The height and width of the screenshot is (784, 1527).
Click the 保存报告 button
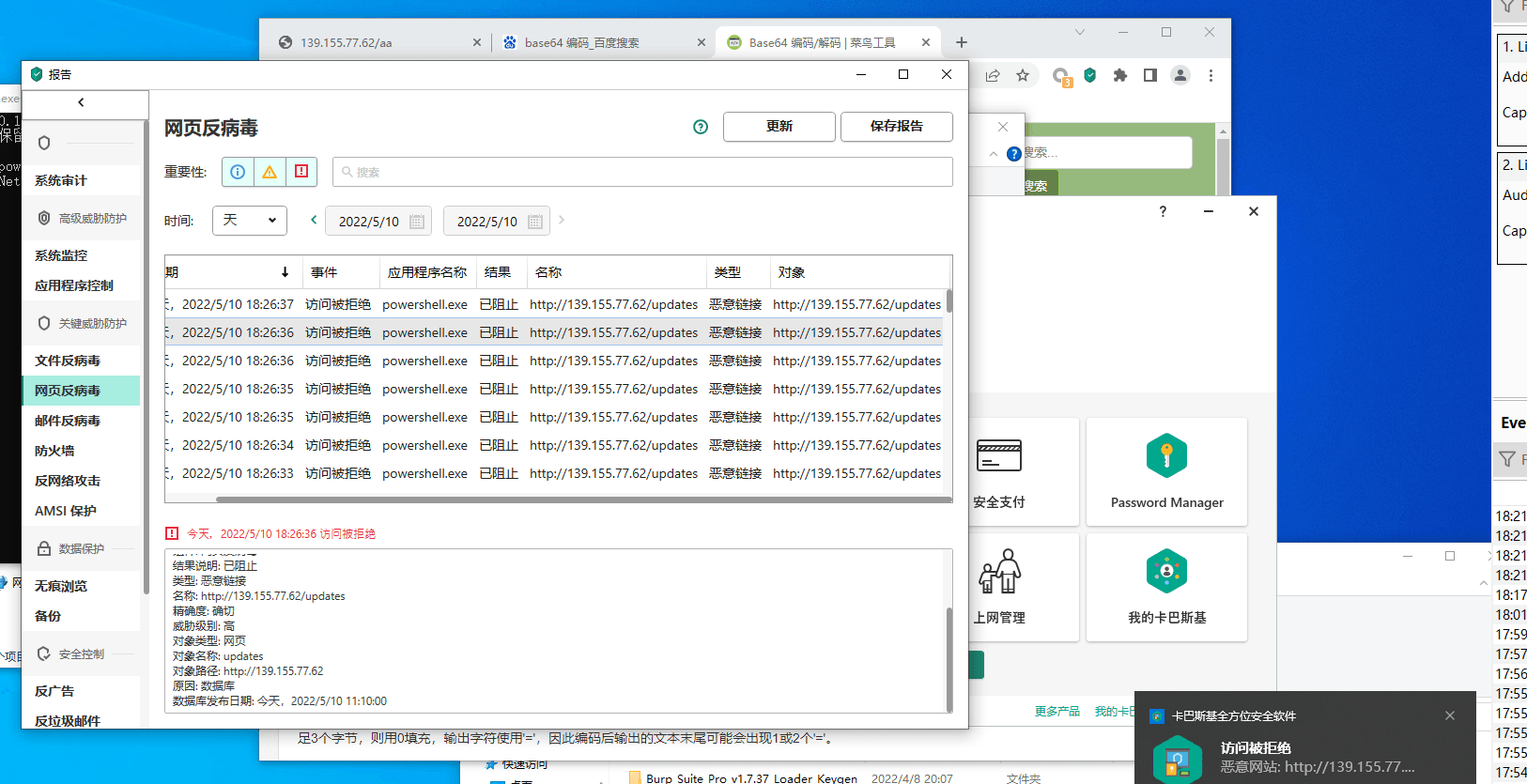896,127
